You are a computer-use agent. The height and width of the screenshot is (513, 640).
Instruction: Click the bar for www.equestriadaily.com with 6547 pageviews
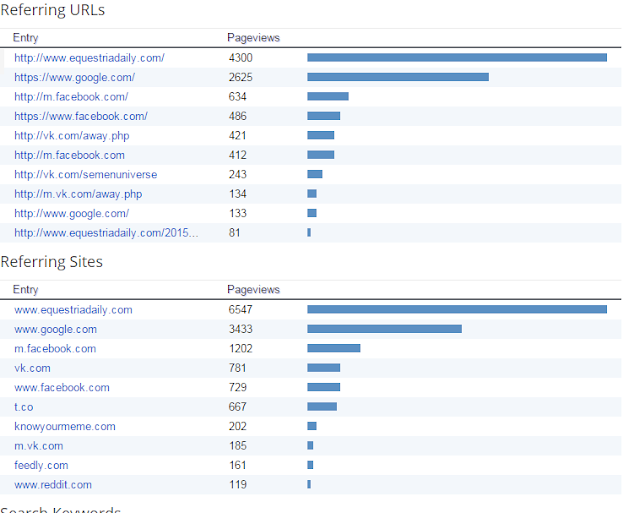[x=457, y=309]
